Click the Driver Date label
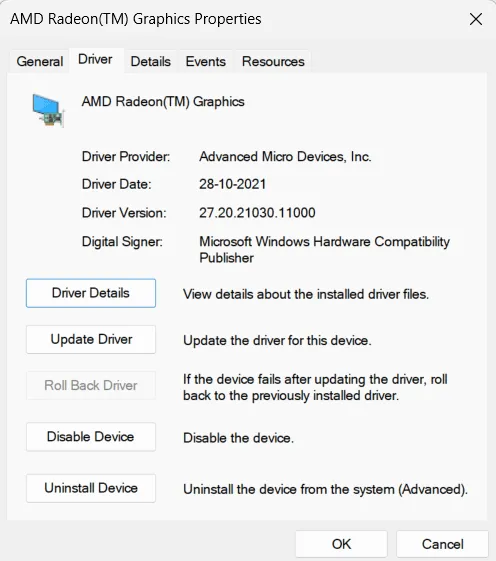 pos(117,184)
